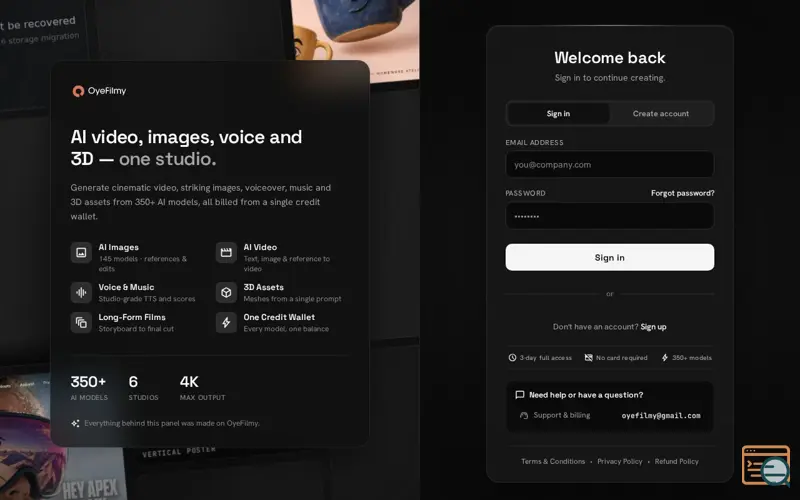Click the 'Storyboard to final cut' description
800x500 pixels.
pos(136,329)
